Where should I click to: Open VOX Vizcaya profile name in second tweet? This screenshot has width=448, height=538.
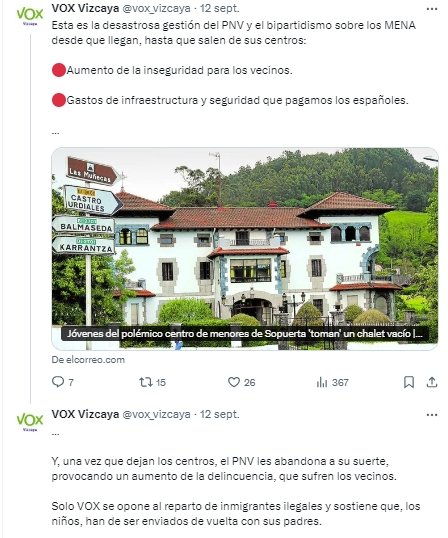pos(85,414)
